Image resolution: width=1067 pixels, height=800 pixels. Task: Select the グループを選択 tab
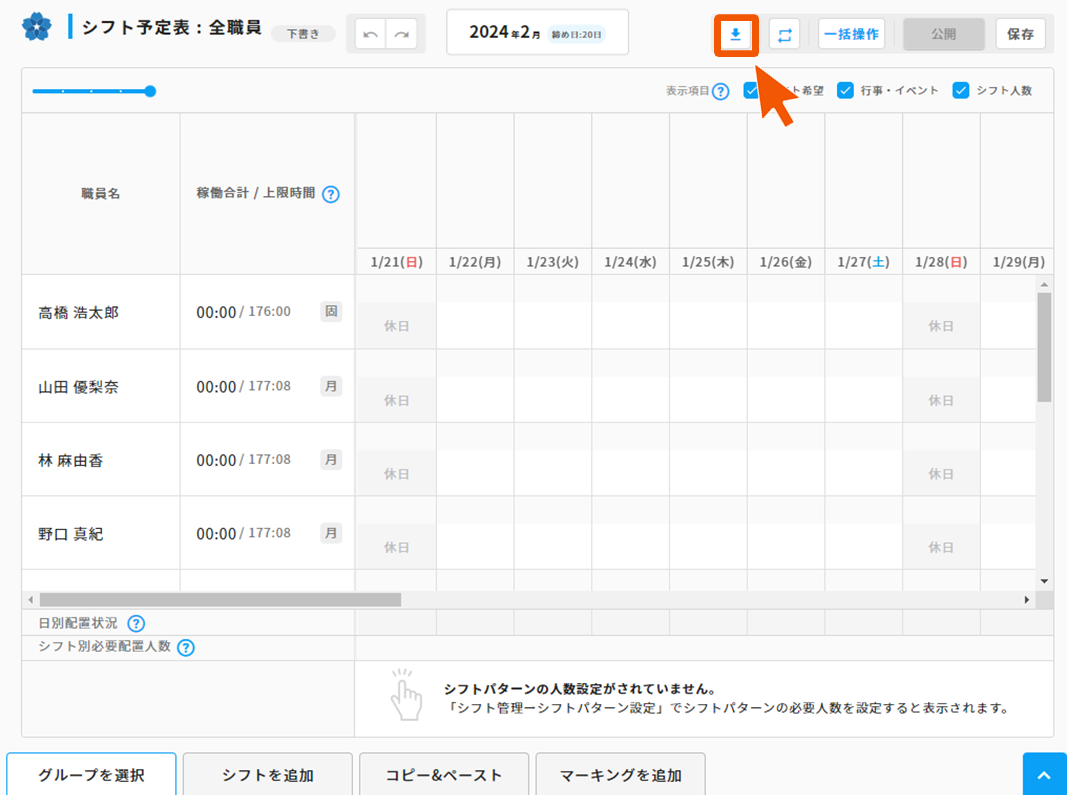(91, 775)
